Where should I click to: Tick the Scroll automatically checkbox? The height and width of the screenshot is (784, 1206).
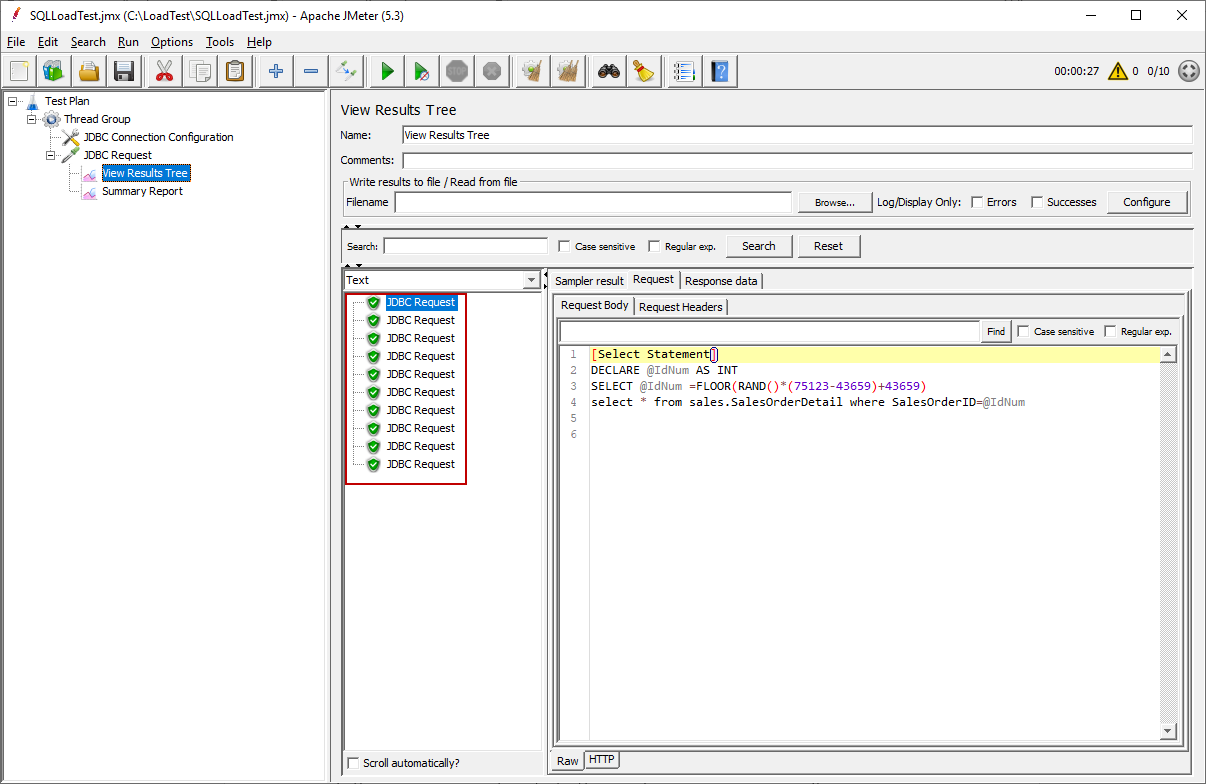pos(353,763)
